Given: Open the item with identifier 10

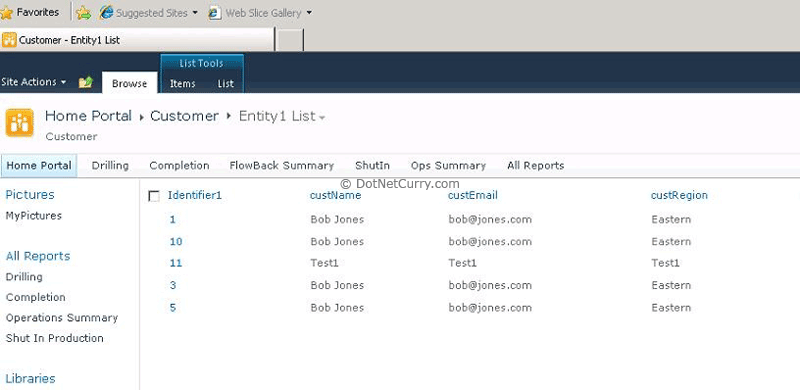Looking at the screenshot, I should [176, 241].
